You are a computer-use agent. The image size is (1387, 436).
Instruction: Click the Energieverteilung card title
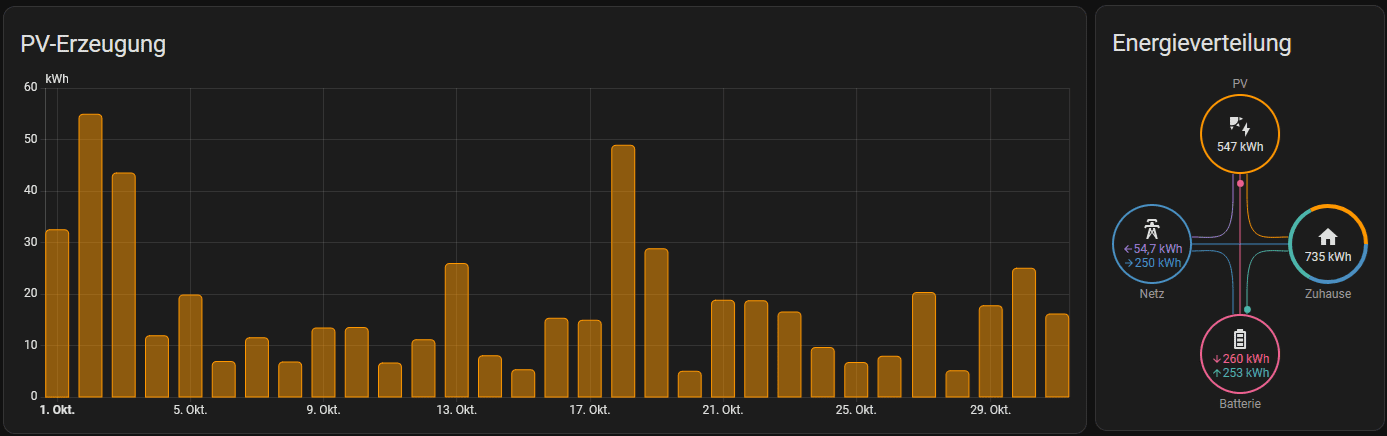[x=1202, y=44]
